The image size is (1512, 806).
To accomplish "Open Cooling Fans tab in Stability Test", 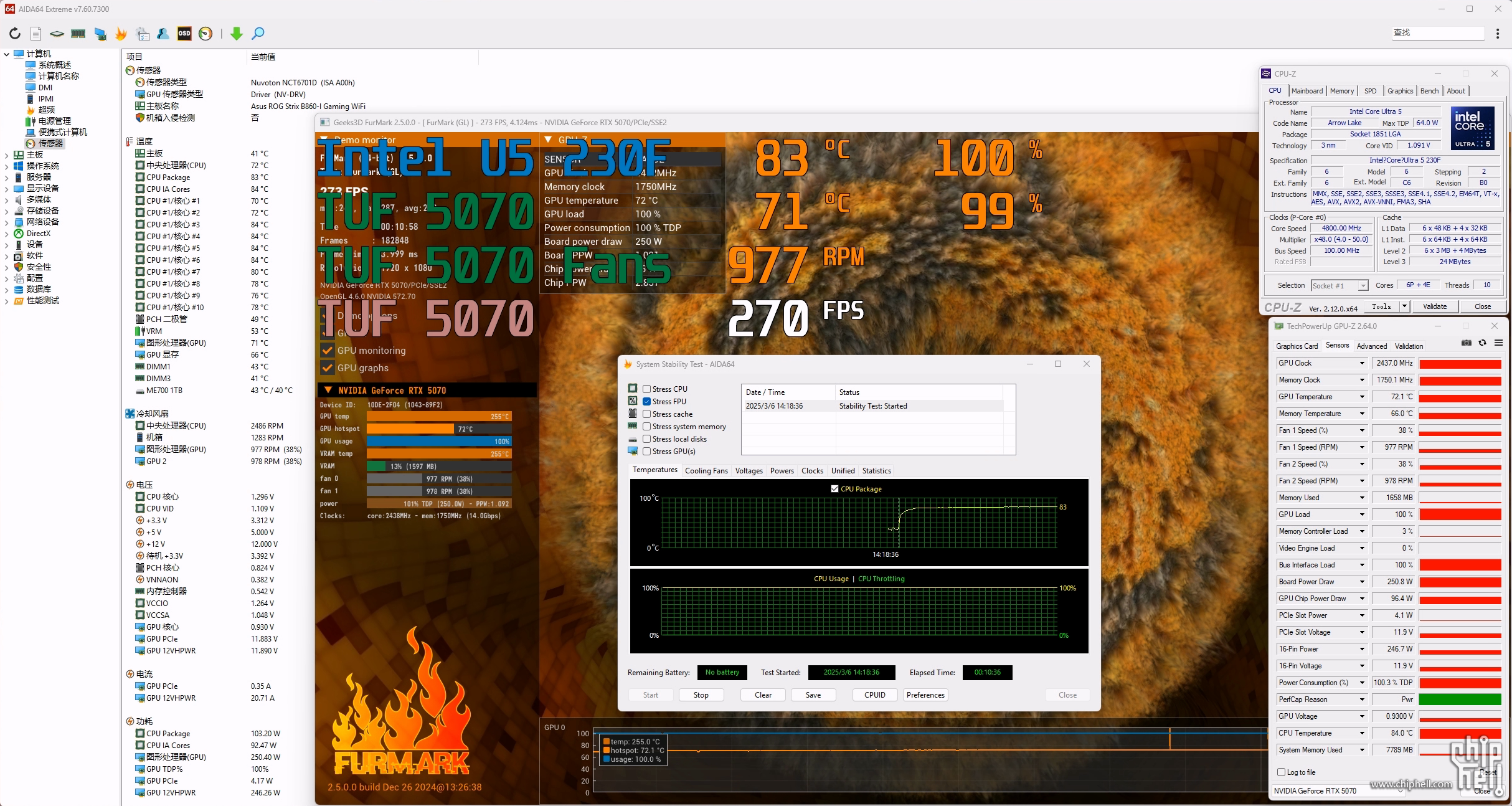I will (706, 471).
